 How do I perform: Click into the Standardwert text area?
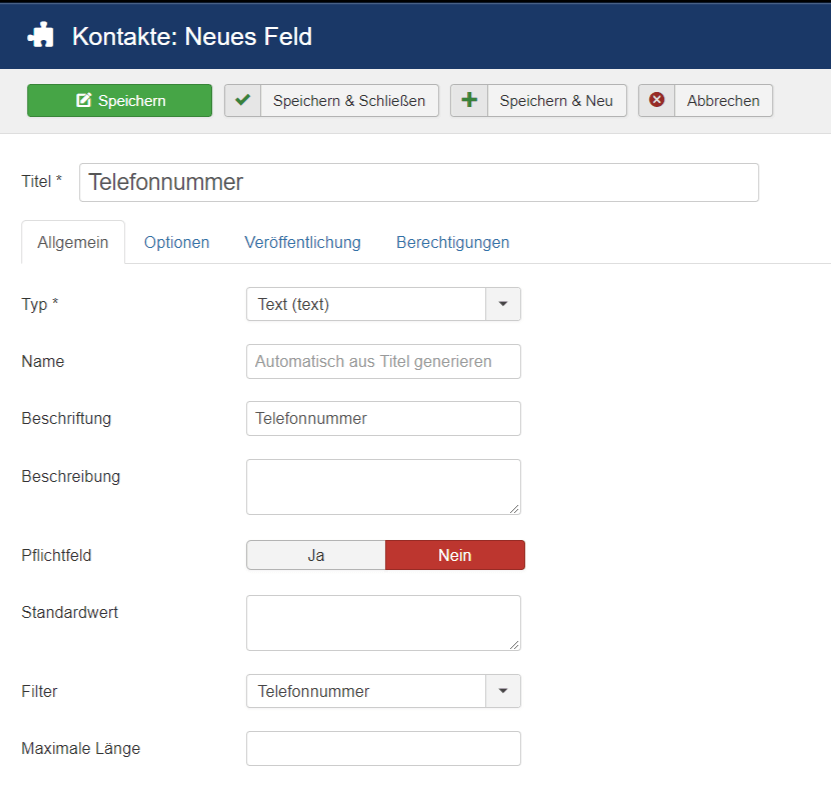point(383,623)
